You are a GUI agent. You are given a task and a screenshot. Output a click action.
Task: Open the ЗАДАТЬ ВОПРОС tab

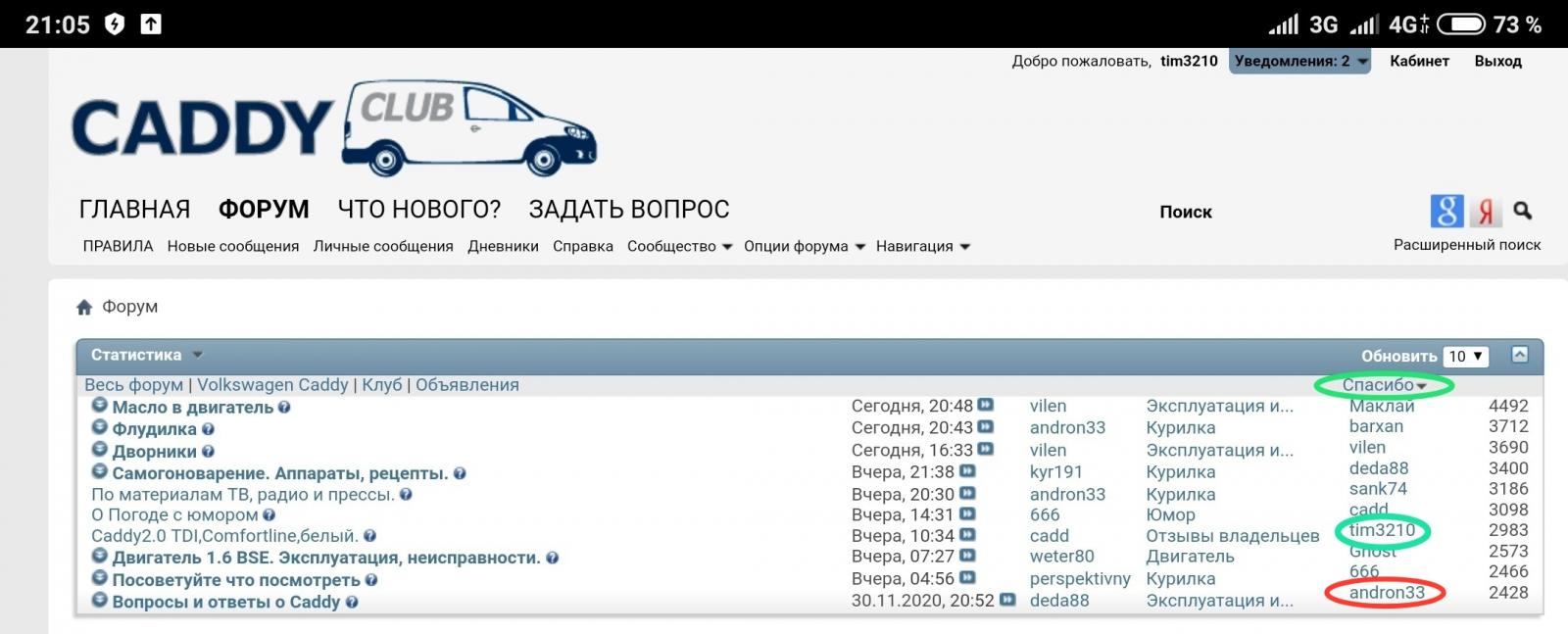pos(629,210)
